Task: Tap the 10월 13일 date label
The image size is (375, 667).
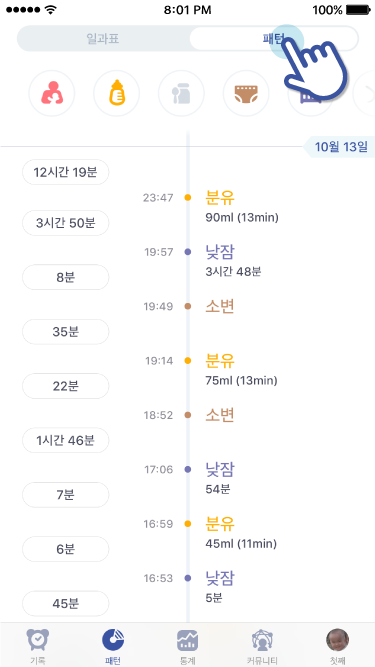Action: coord(341,147)
